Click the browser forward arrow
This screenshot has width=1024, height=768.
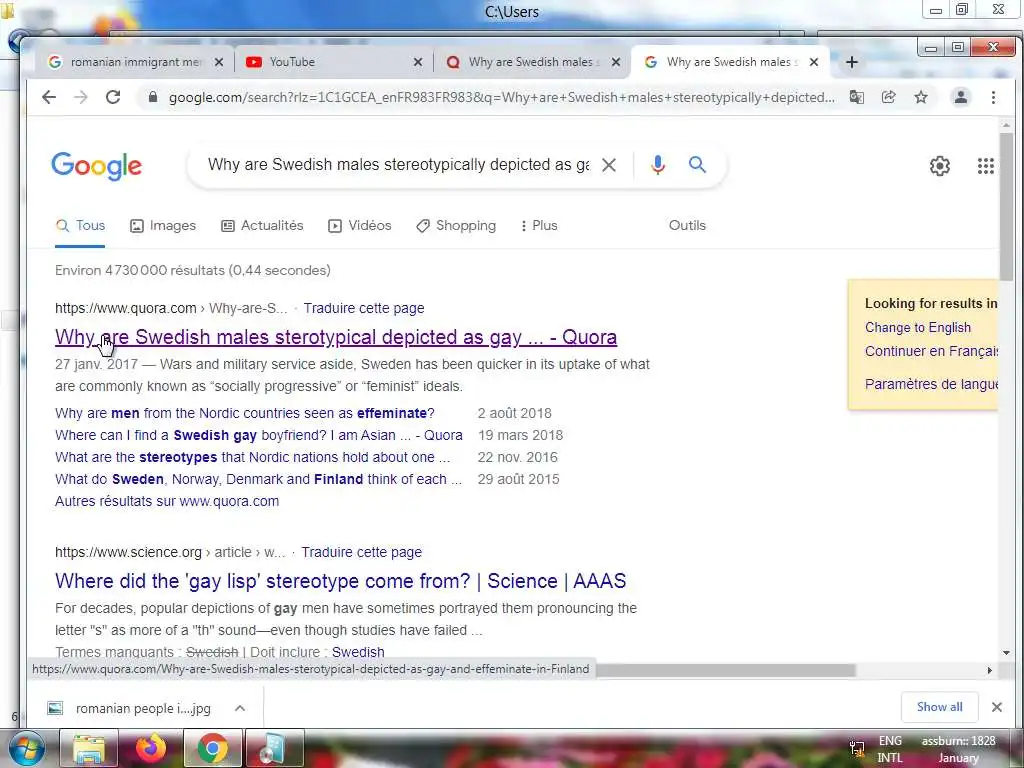pyautogui.click(x=81, y=97)
